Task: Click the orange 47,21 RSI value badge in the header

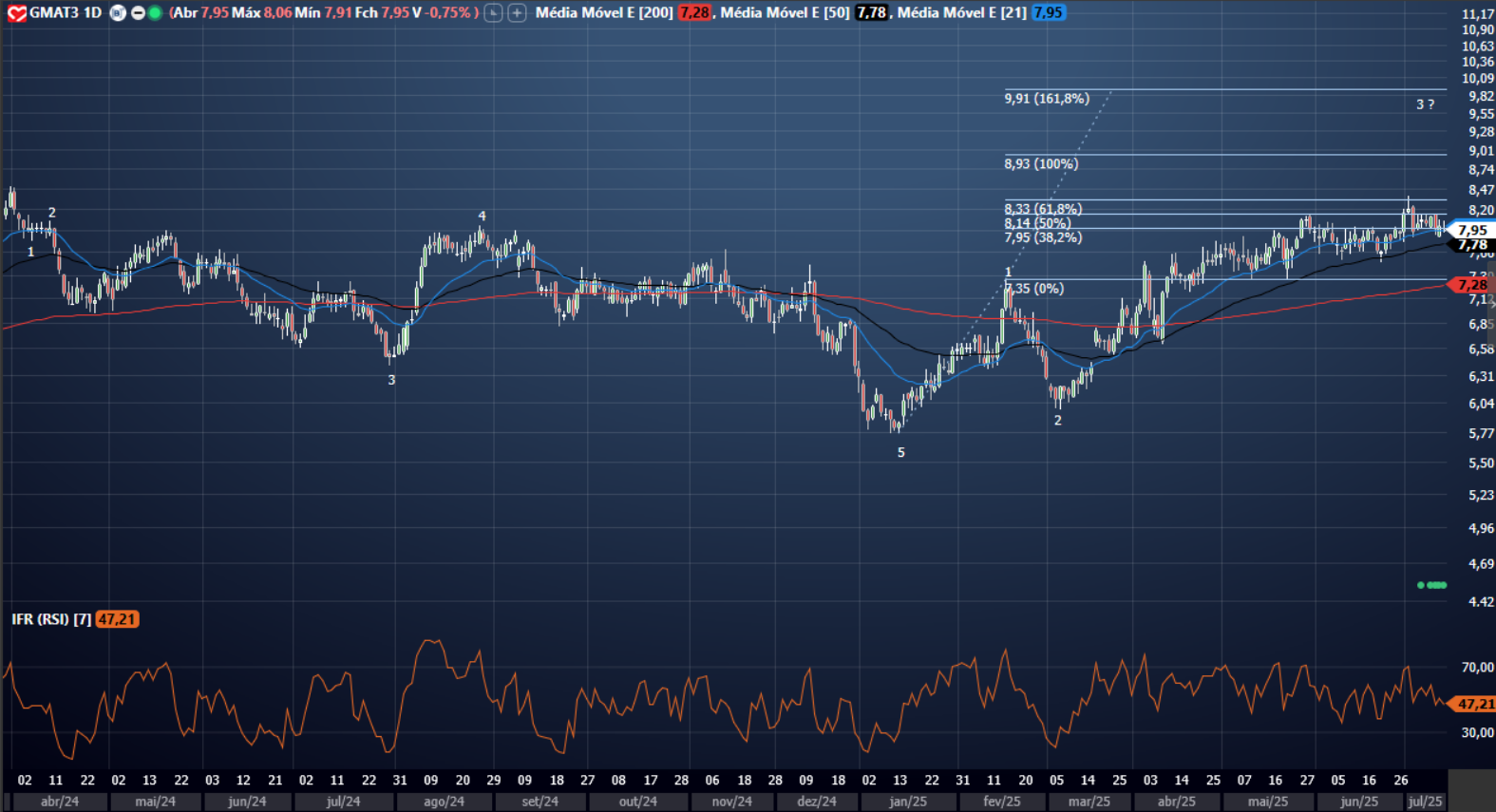Action: [x=118, y=619]
